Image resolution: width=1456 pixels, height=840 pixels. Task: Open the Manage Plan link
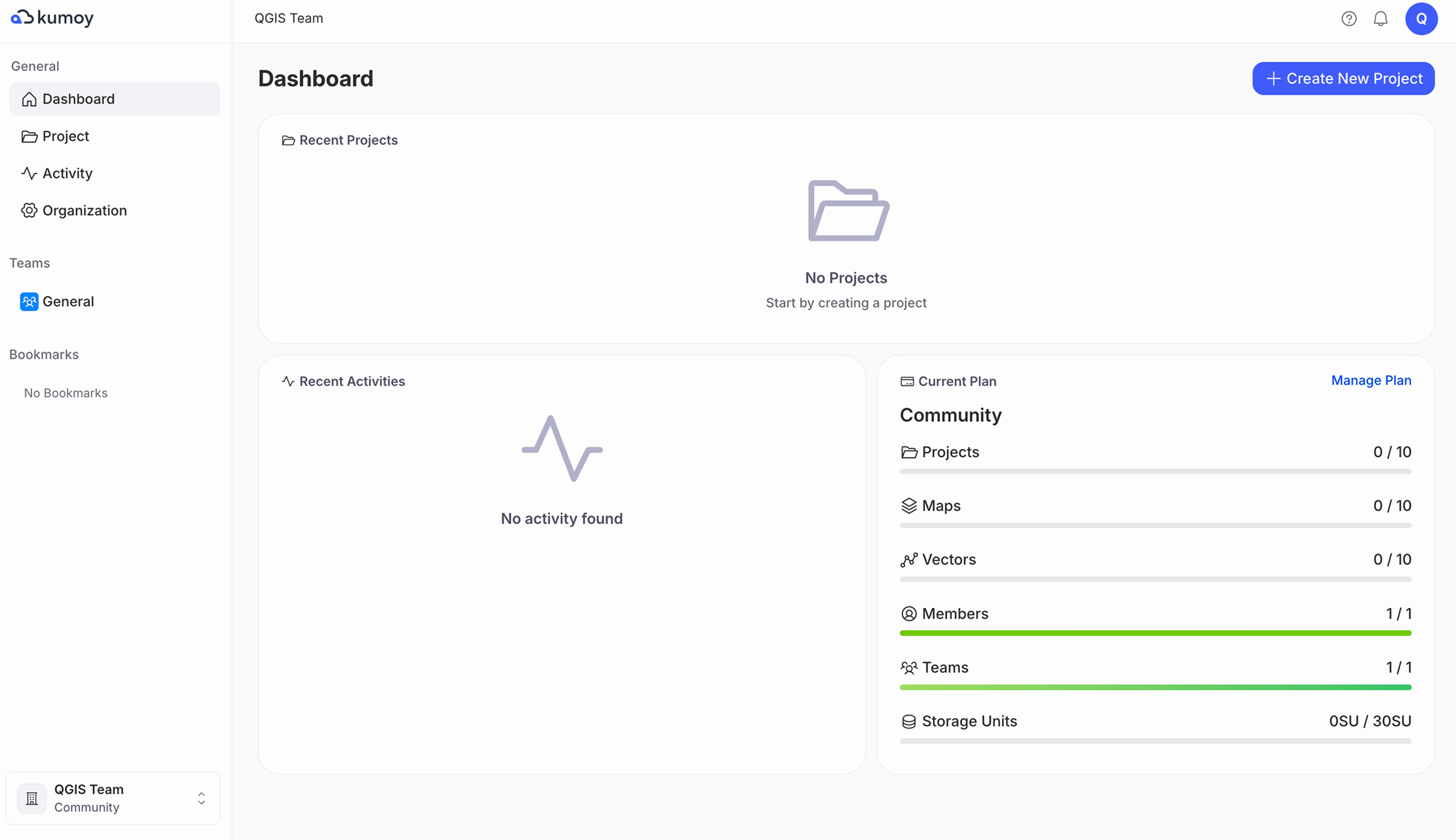(1371, 381)
